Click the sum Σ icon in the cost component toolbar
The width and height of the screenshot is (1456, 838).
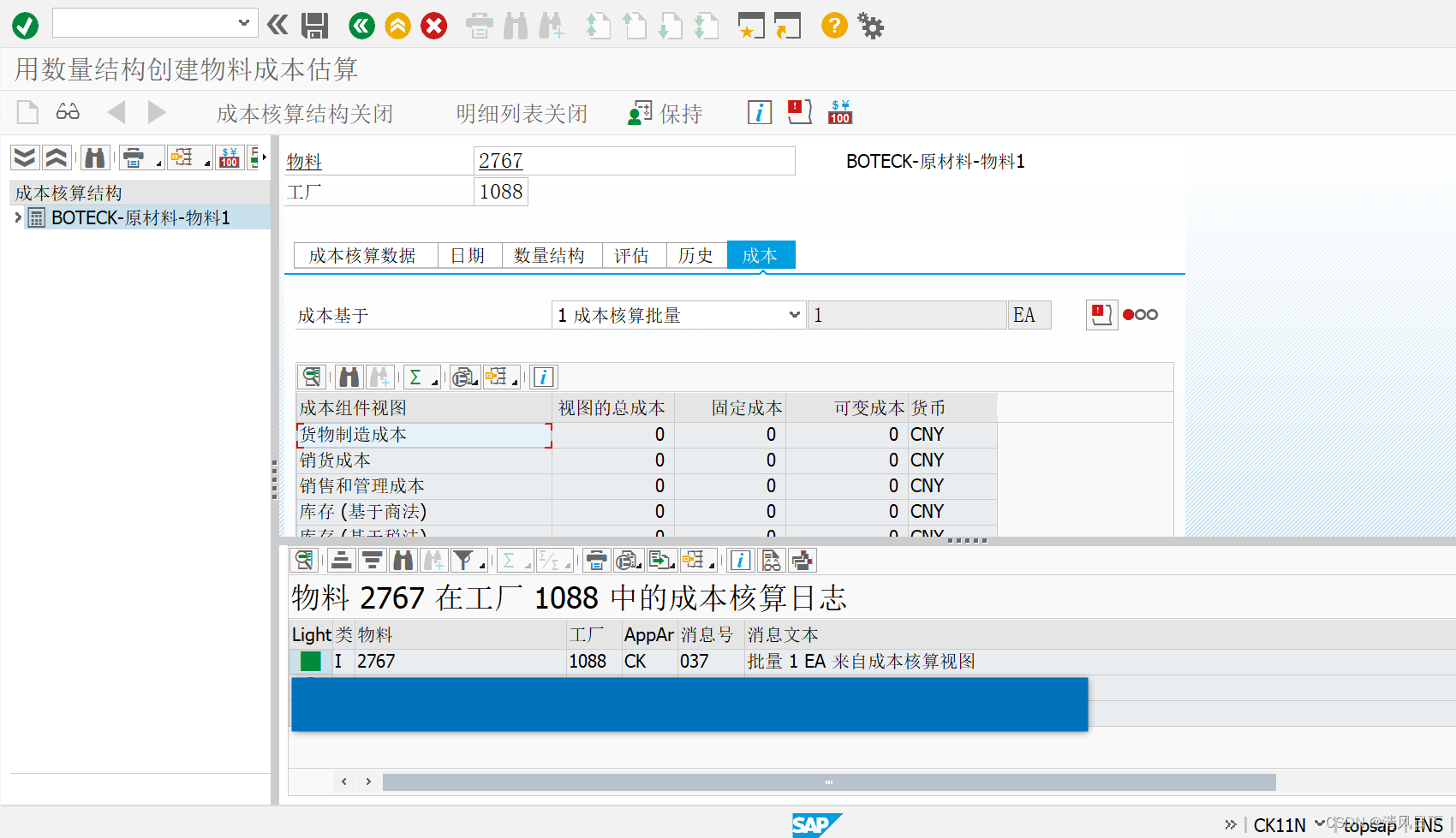pos(418,377)
